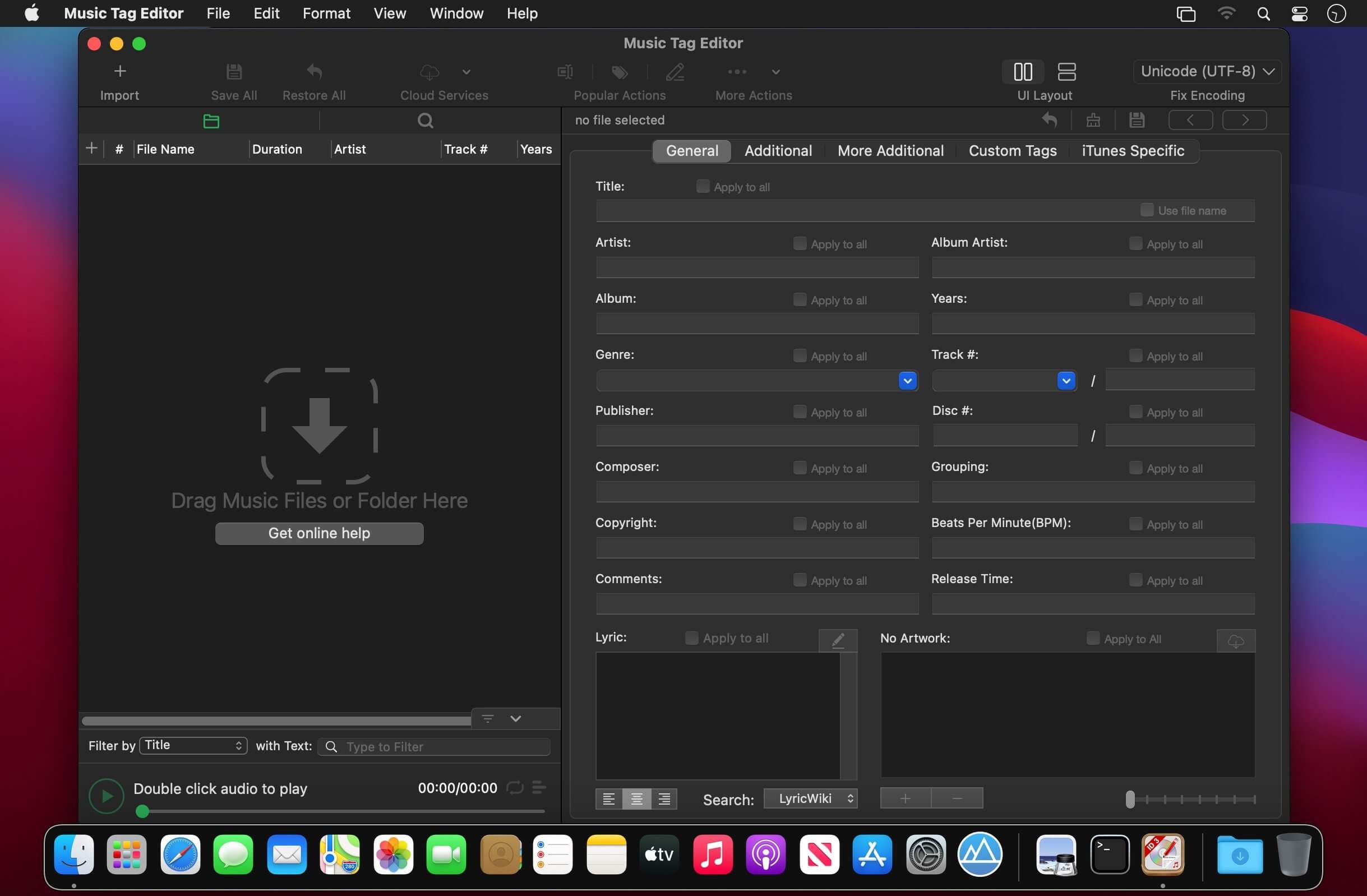Open the LyricWiki search source dropdown

(x=810, y=798)
